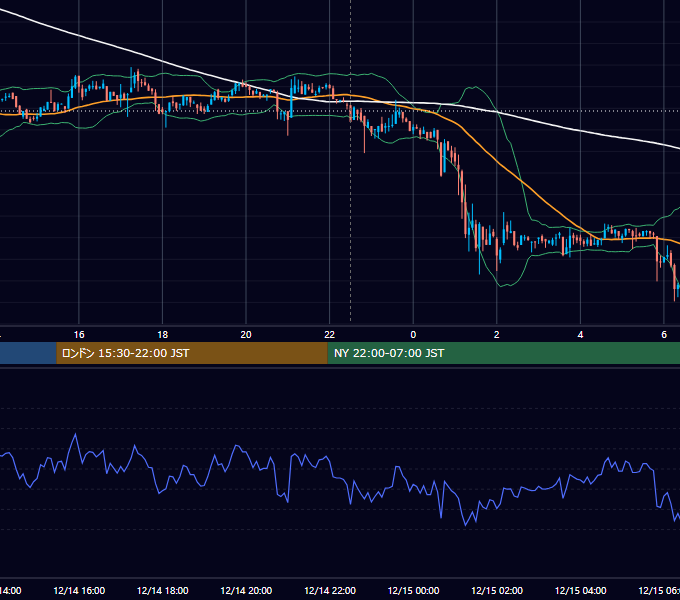The width and height of the screenshot is (680, 600).
Task: Click the hour label 4 on price chart axis
Action: pyautogui.click(x=580, y=335)
